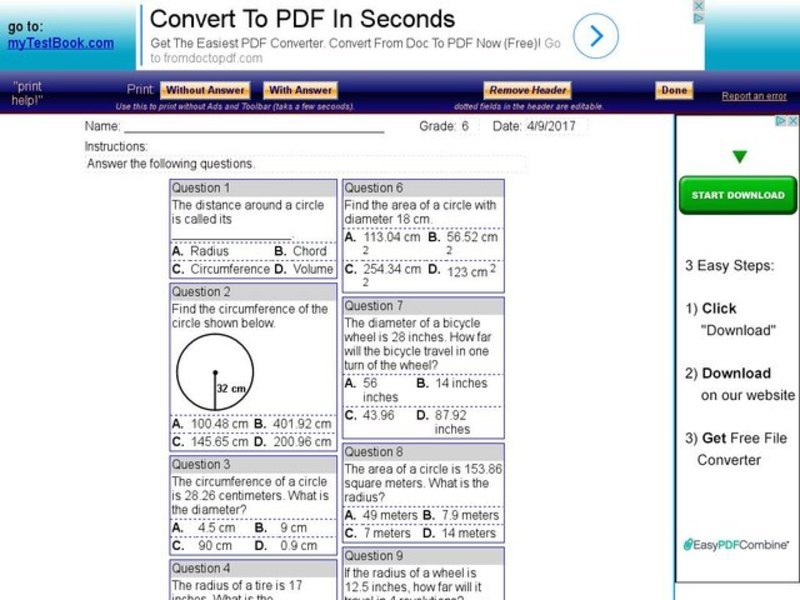Click the print help link

point(26,90)
